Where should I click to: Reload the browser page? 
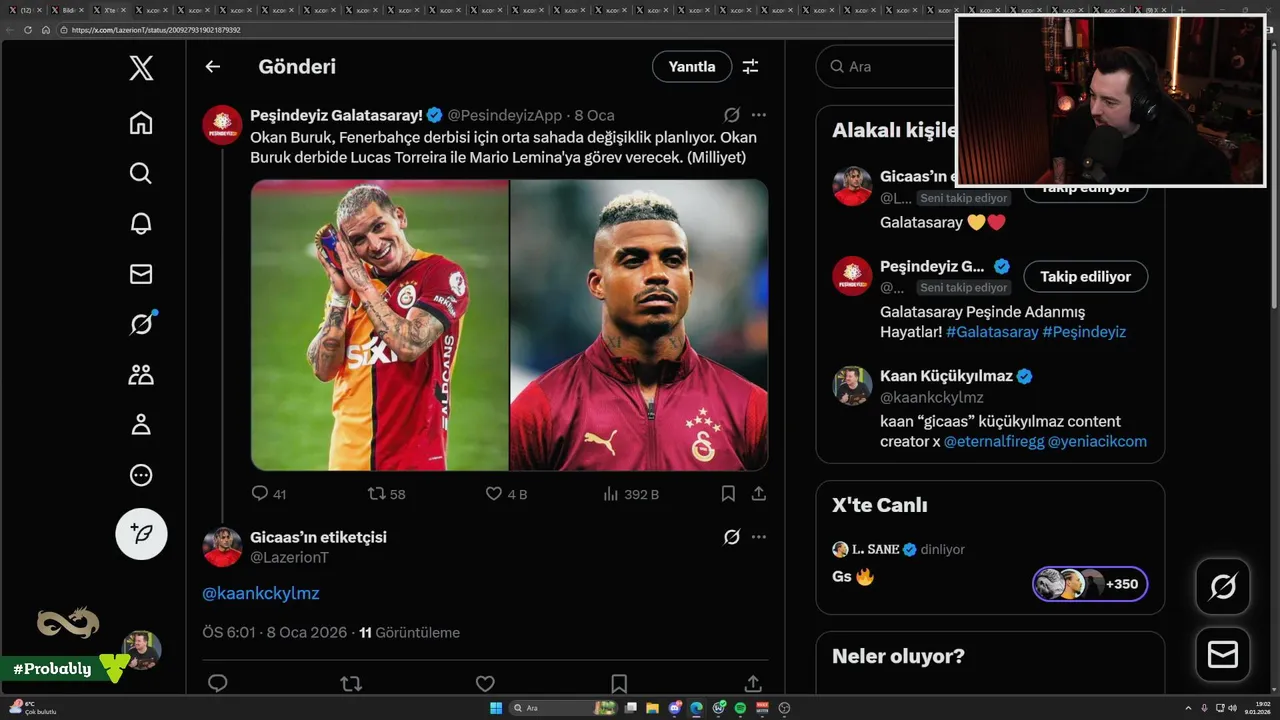[28, 30]
